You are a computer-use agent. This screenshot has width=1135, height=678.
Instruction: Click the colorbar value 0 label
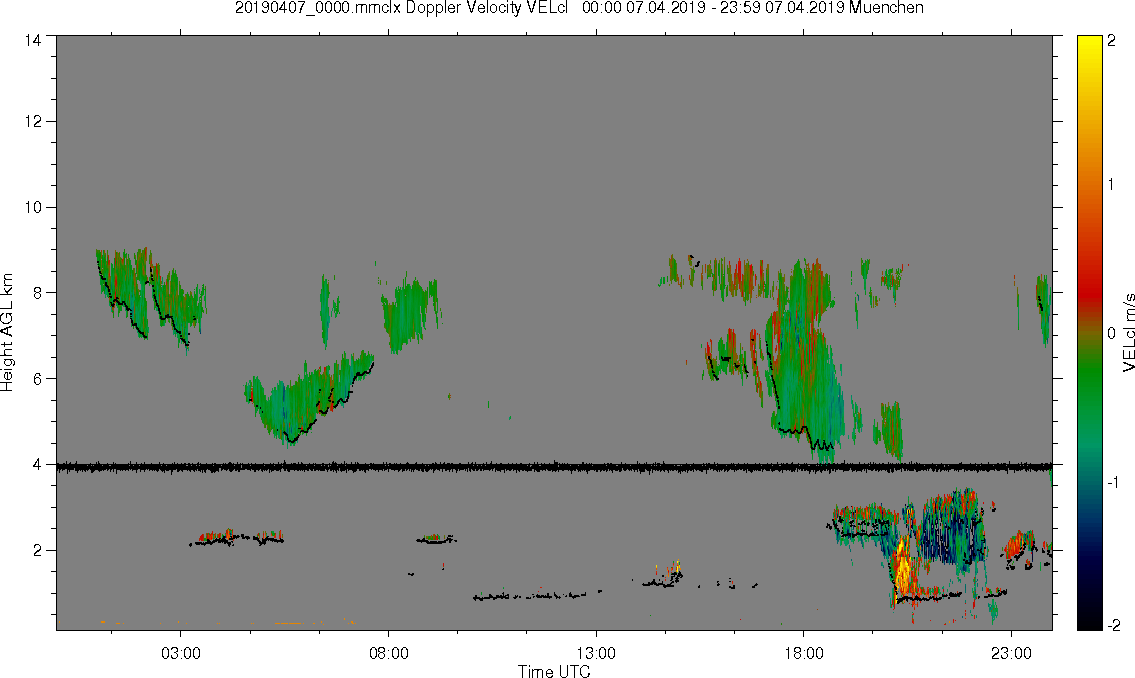point(1111,333)
